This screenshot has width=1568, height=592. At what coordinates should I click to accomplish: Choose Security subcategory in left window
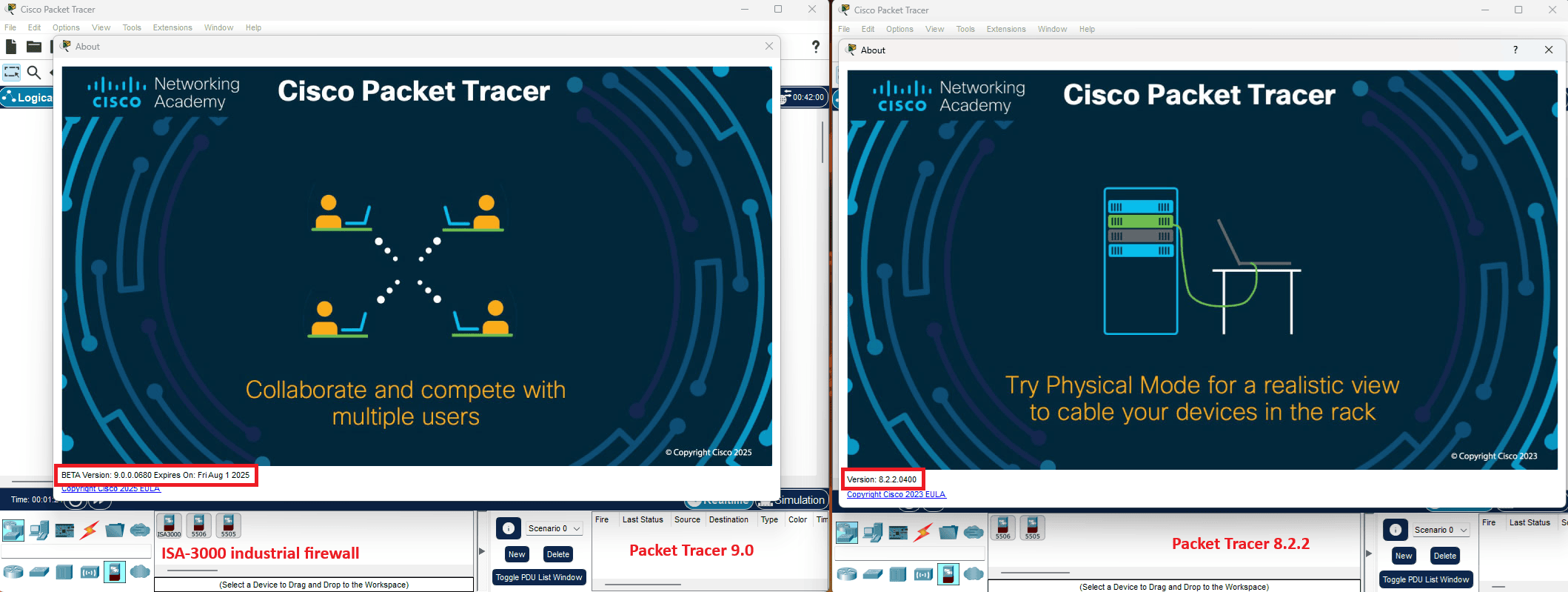tap(115, 572)
